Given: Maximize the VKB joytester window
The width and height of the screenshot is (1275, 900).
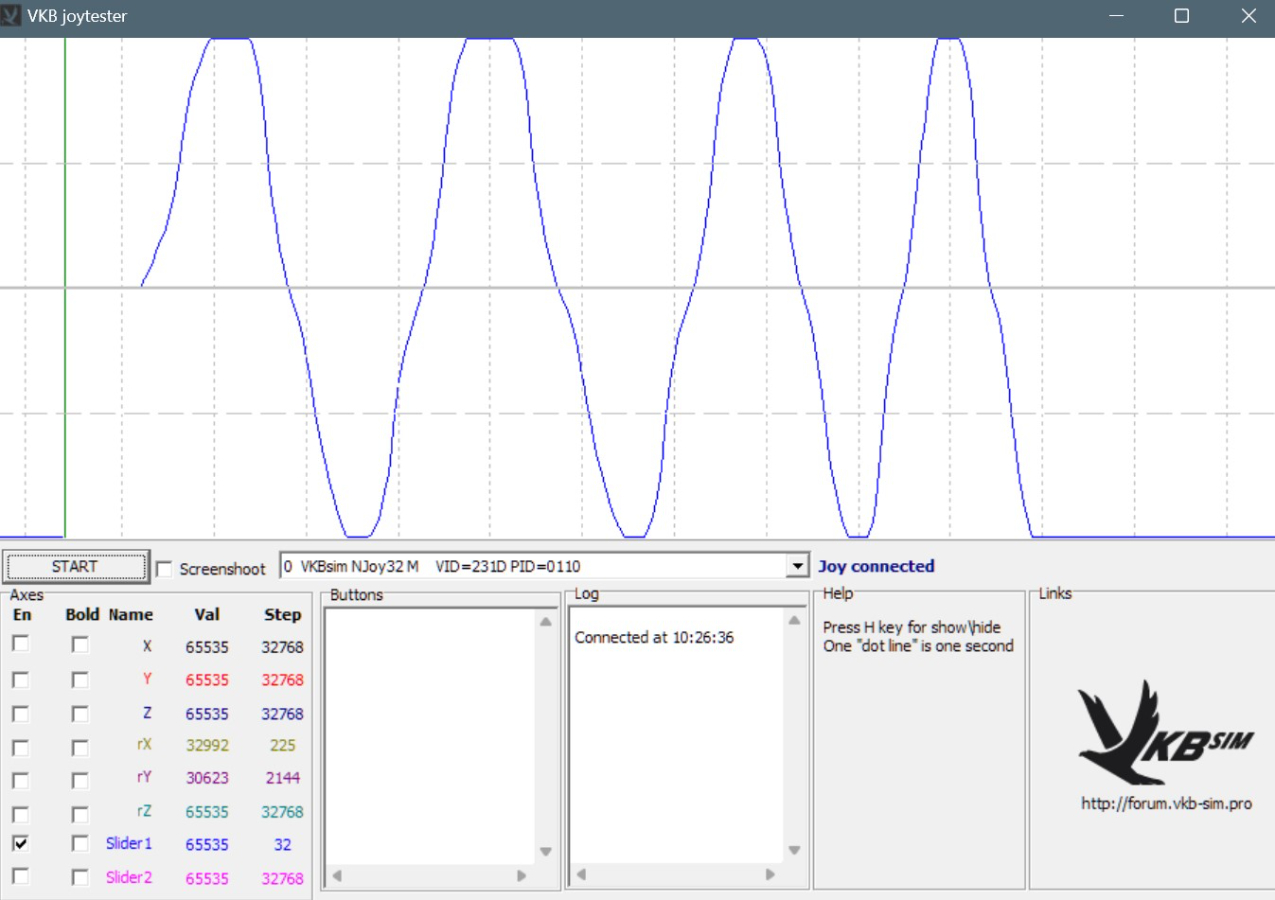Looking at the screenshot, I should [x=1181, y=16].
